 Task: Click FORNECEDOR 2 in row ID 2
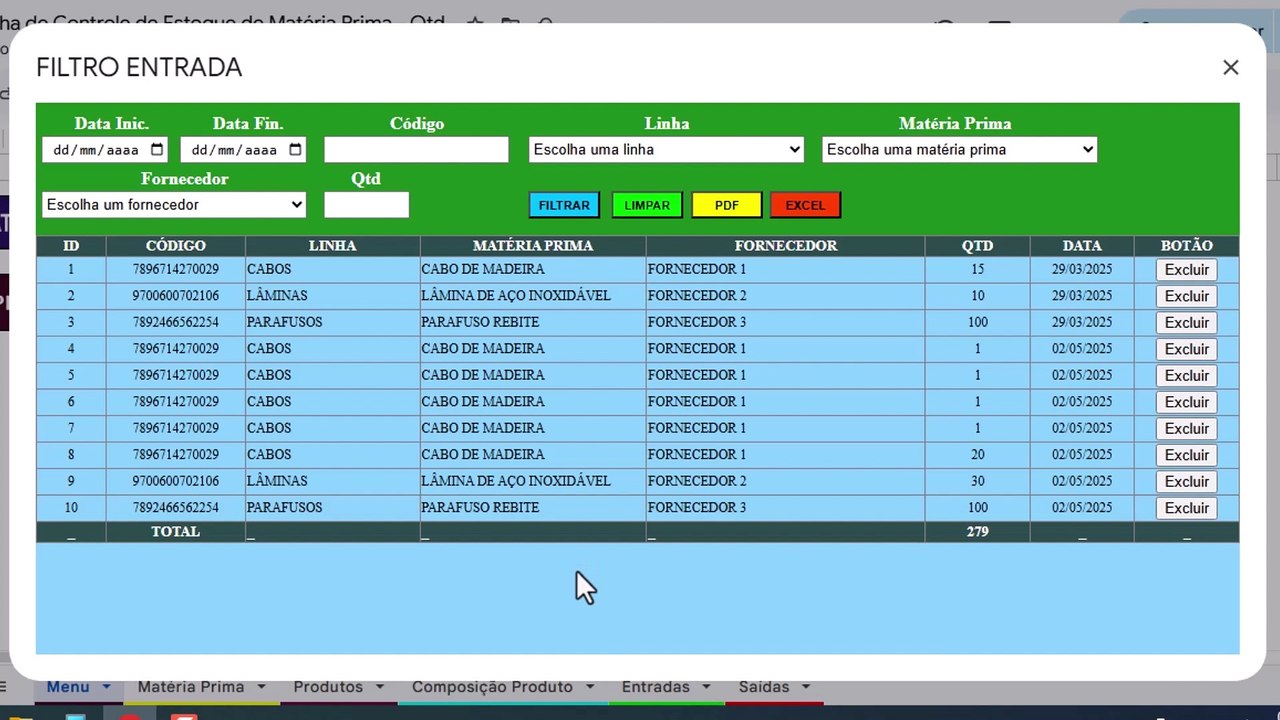697,296
